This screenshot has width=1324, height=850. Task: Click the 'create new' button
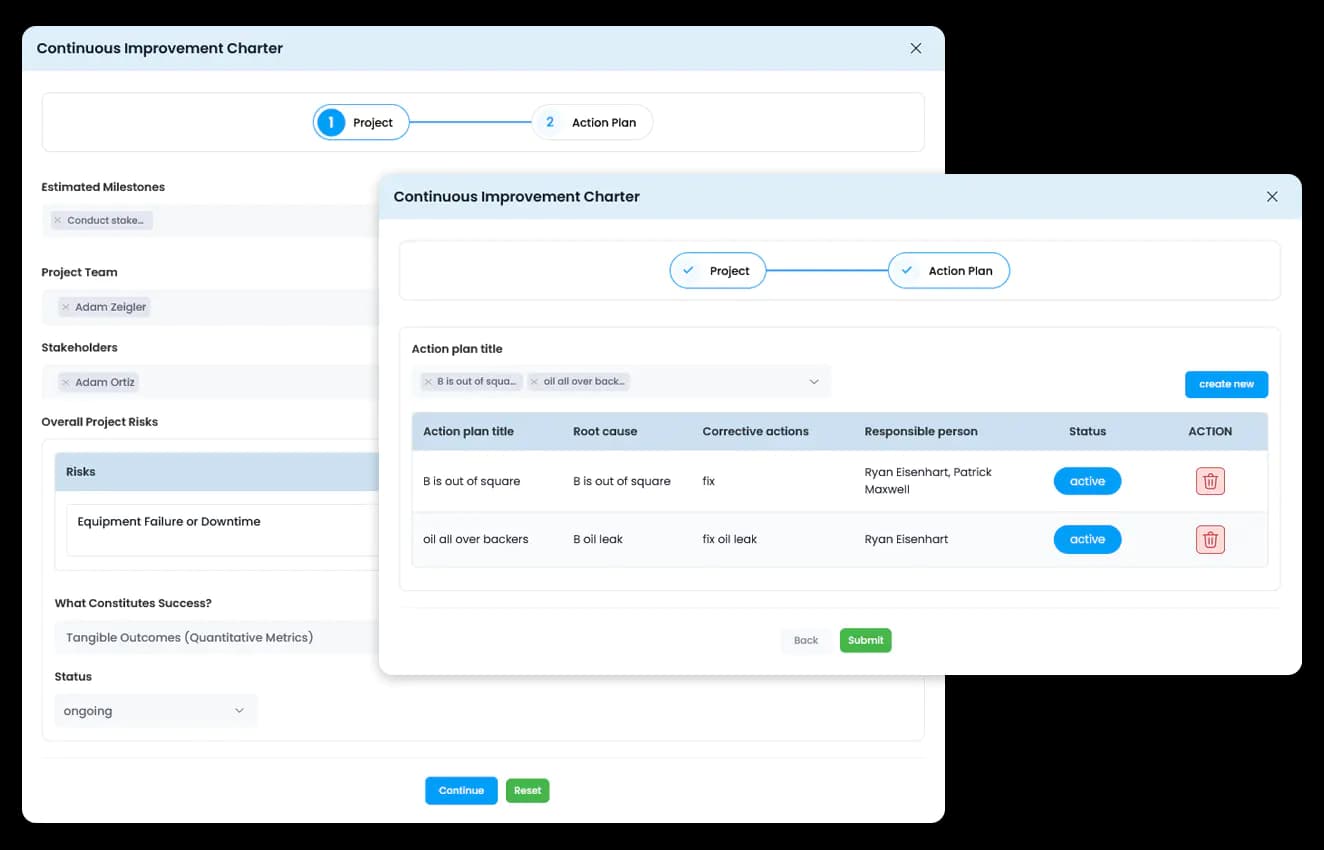pyautogui.click(x=1226, y=384)
